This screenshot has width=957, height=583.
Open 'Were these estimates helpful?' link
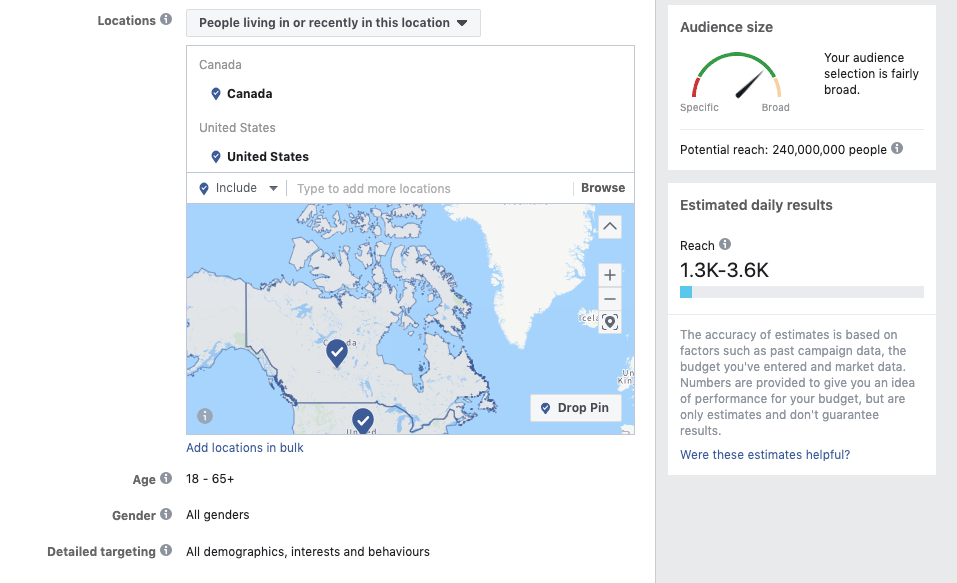coord(765,455)
